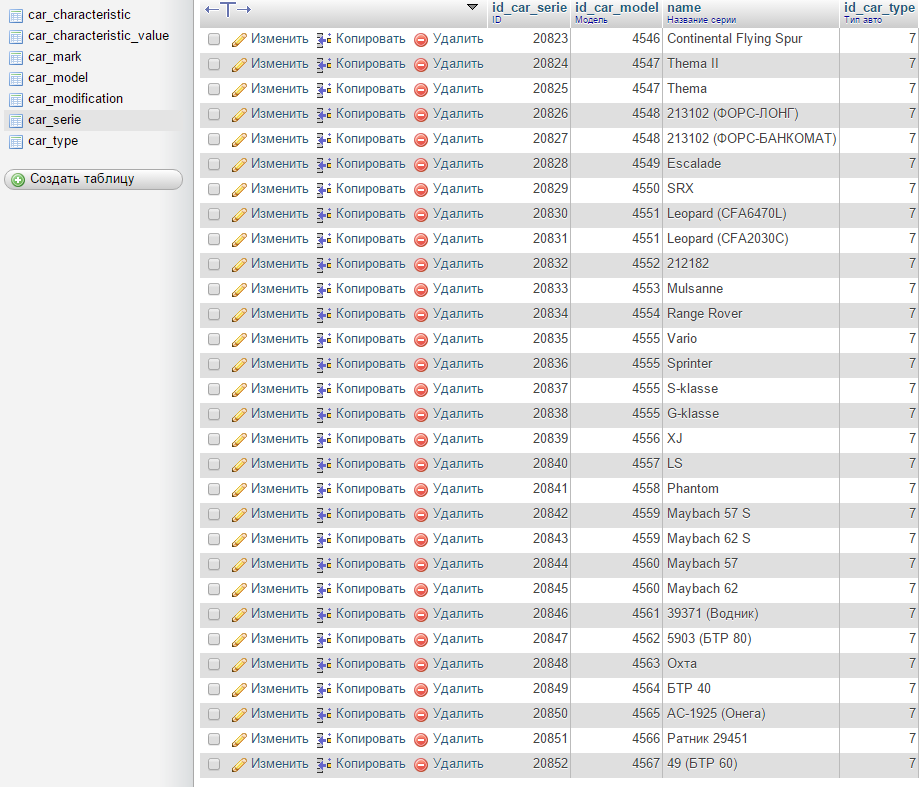The width and height of the screenshot is (924, 787).
Task: Click red delete icon in Mulsanne row
Action: coord(421,289)
